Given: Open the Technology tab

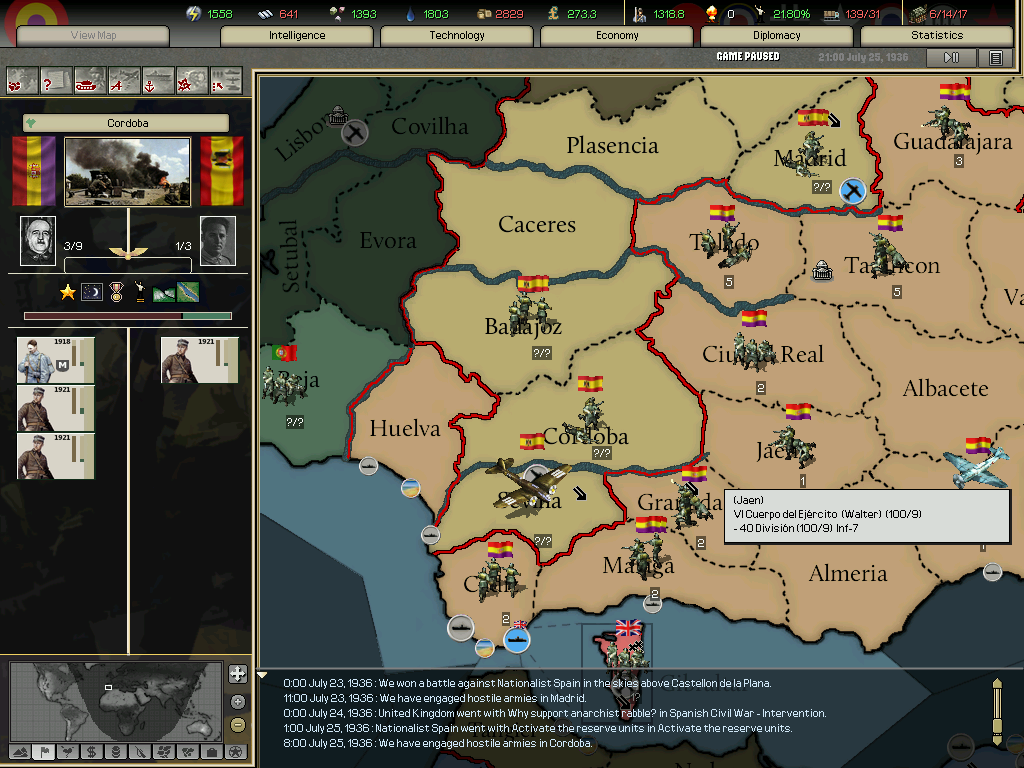Looking at the screenshot, I should (x=457, y=35).
